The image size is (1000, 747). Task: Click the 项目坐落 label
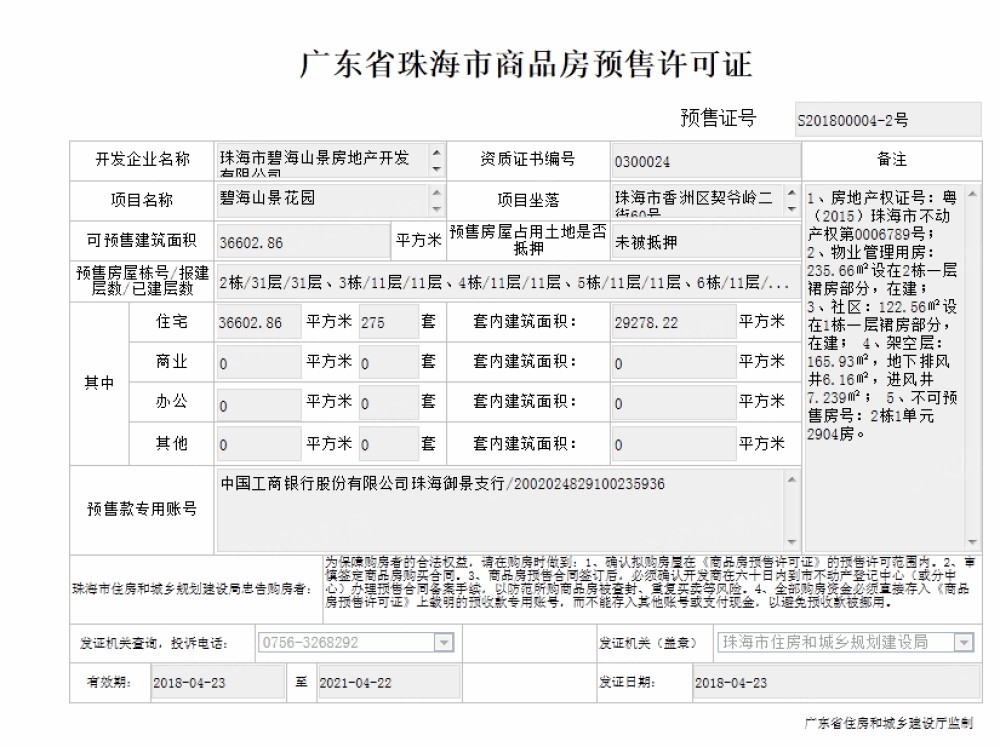coord(528,200)
